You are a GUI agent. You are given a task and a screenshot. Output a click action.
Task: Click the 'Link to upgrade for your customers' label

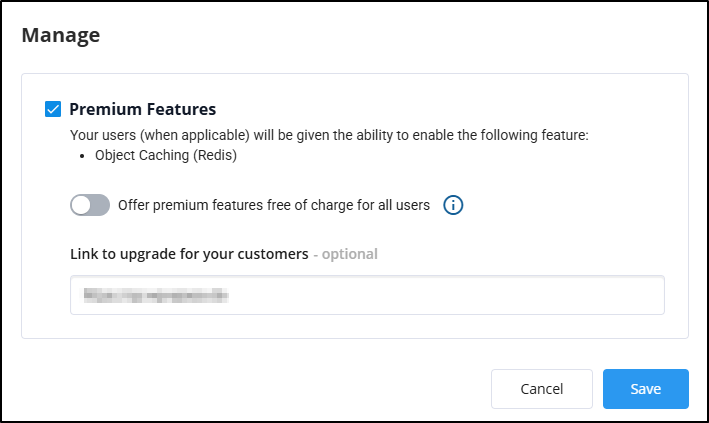[x=189, y=254]
